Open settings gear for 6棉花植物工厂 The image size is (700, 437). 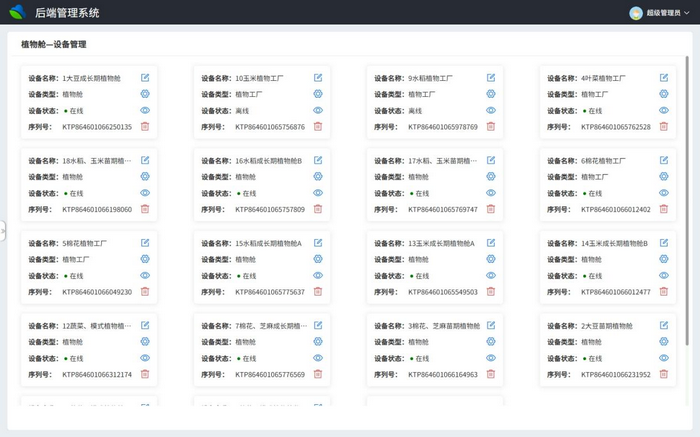click(x=664, y=176)
